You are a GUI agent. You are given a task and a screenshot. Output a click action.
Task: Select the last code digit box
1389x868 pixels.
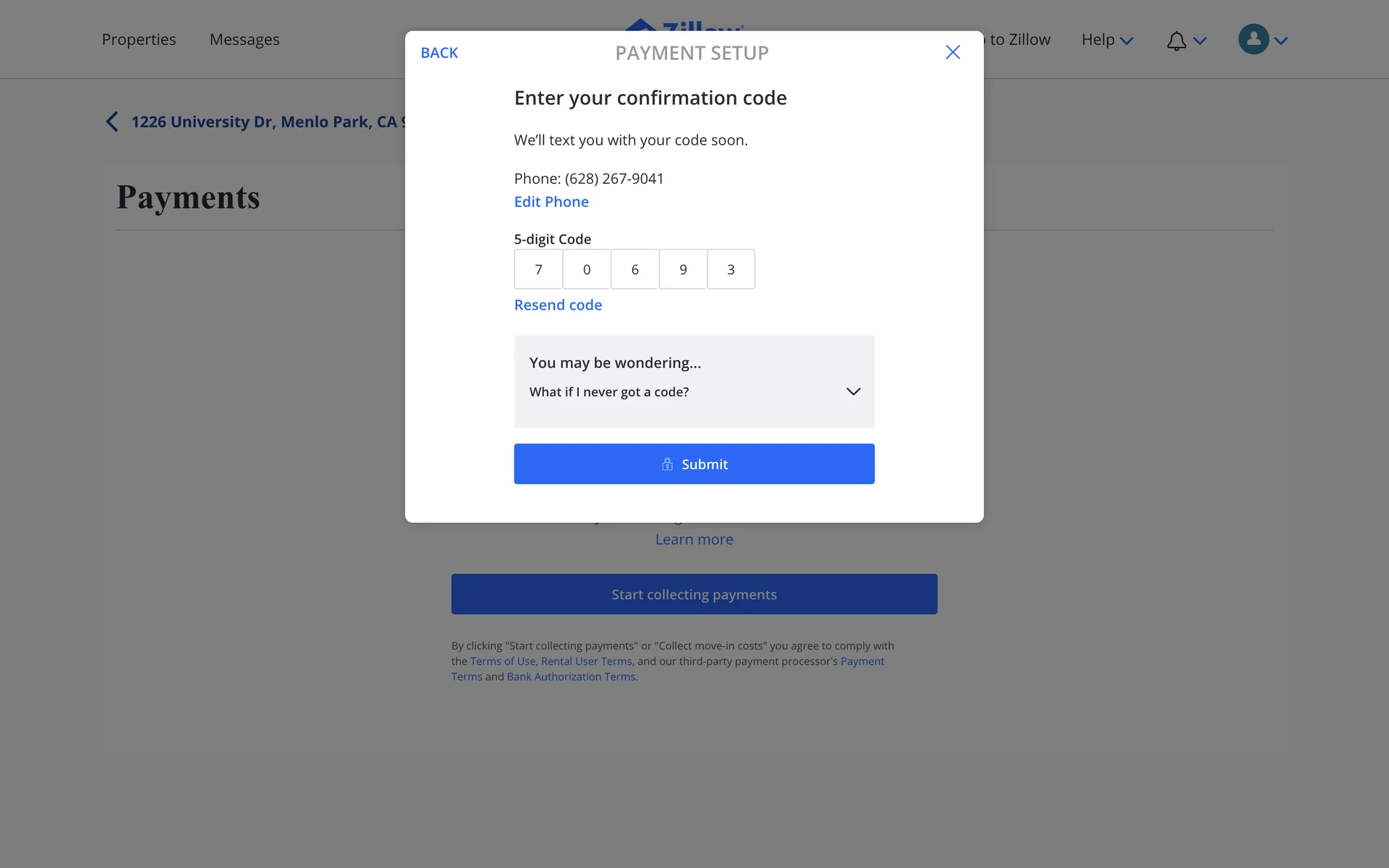tap(731, 269)
